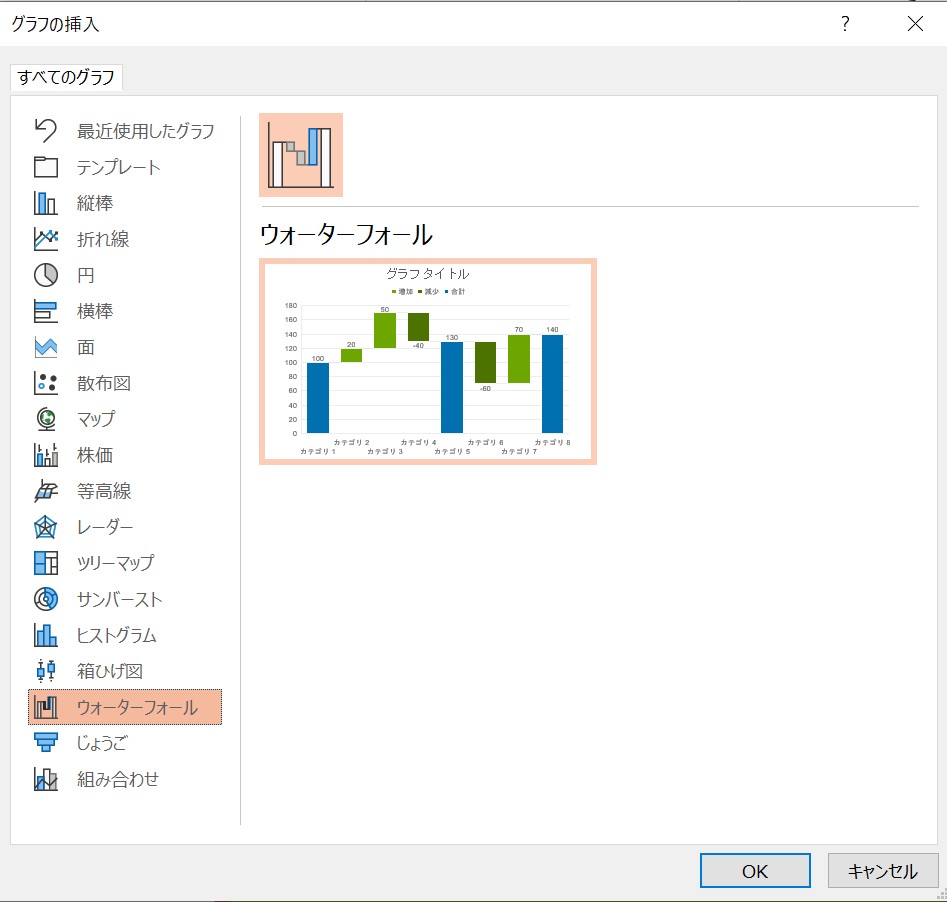Viewport: 947px width, 902px height.
Task: Select the pie chart (円) icon
Action: (46, 275)
